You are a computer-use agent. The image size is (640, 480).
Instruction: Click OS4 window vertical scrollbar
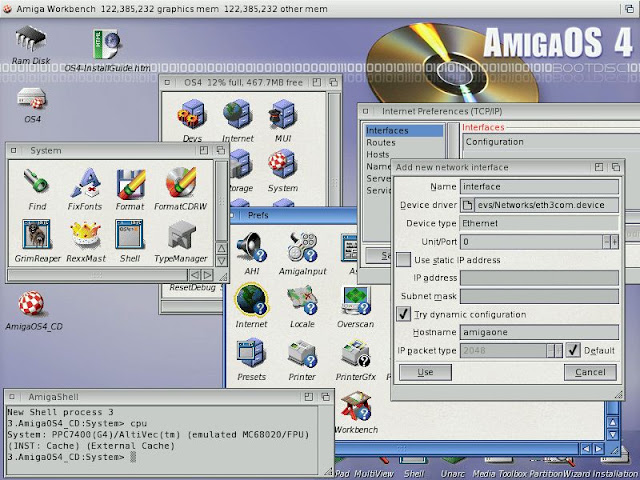pyautogui.click(x=334, y=149)
